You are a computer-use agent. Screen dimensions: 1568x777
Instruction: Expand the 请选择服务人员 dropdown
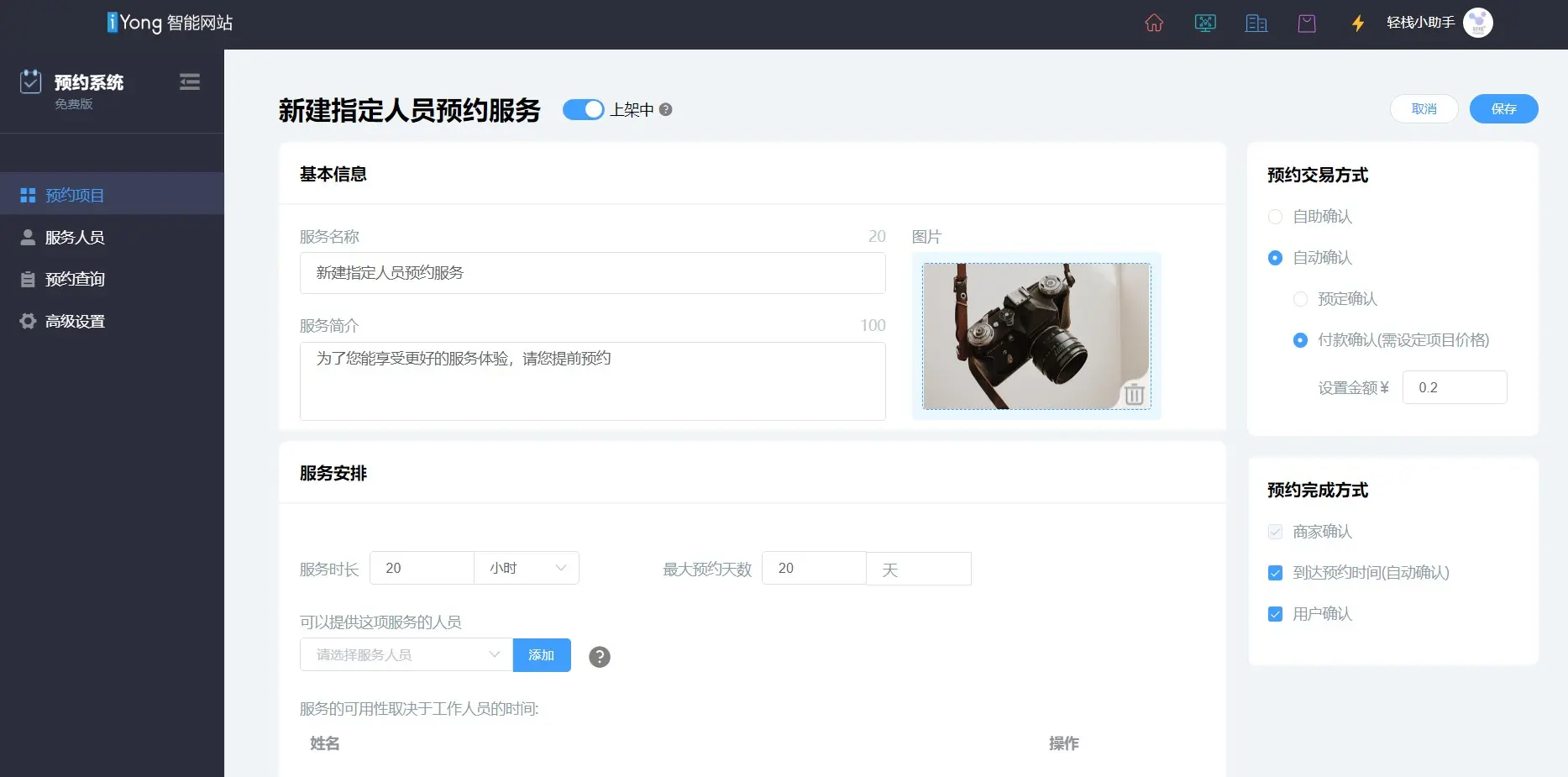[x=406, y=655]
